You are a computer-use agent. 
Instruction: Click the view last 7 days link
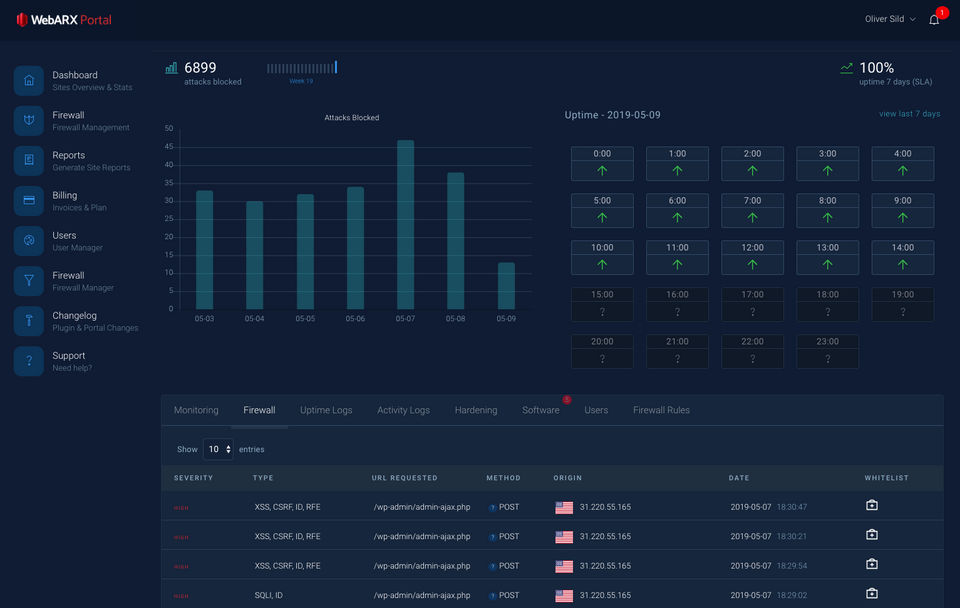[x=909, y=114]
